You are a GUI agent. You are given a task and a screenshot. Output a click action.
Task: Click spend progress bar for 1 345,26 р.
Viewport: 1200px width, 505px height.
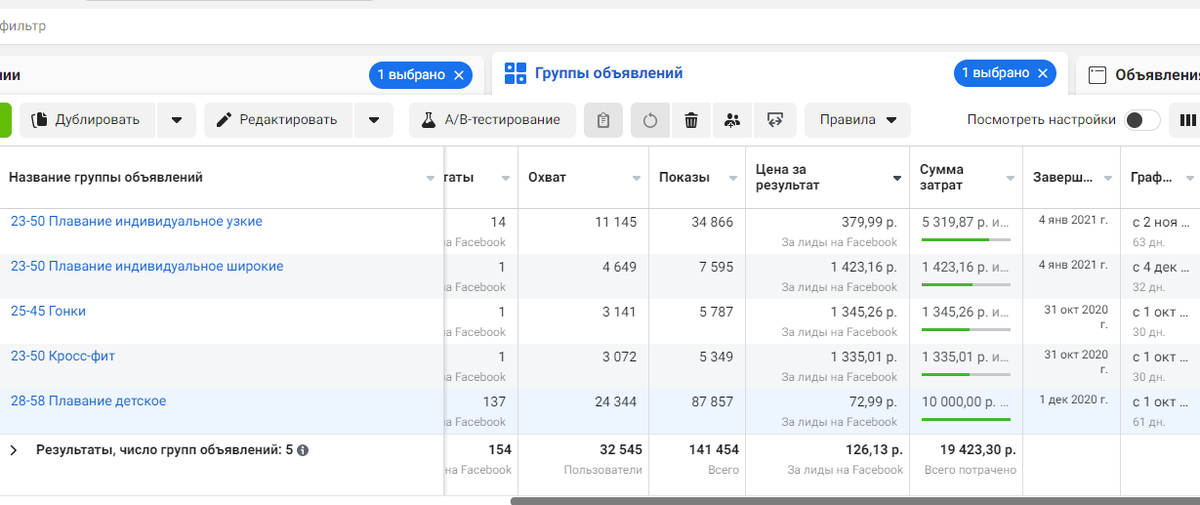[965, 330]
